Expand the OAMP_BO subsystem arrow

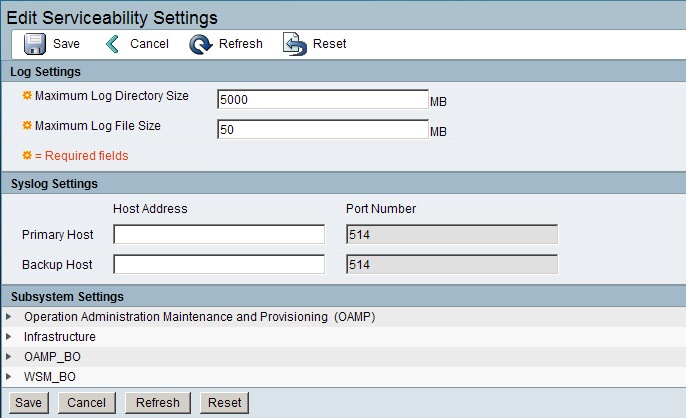10,357
